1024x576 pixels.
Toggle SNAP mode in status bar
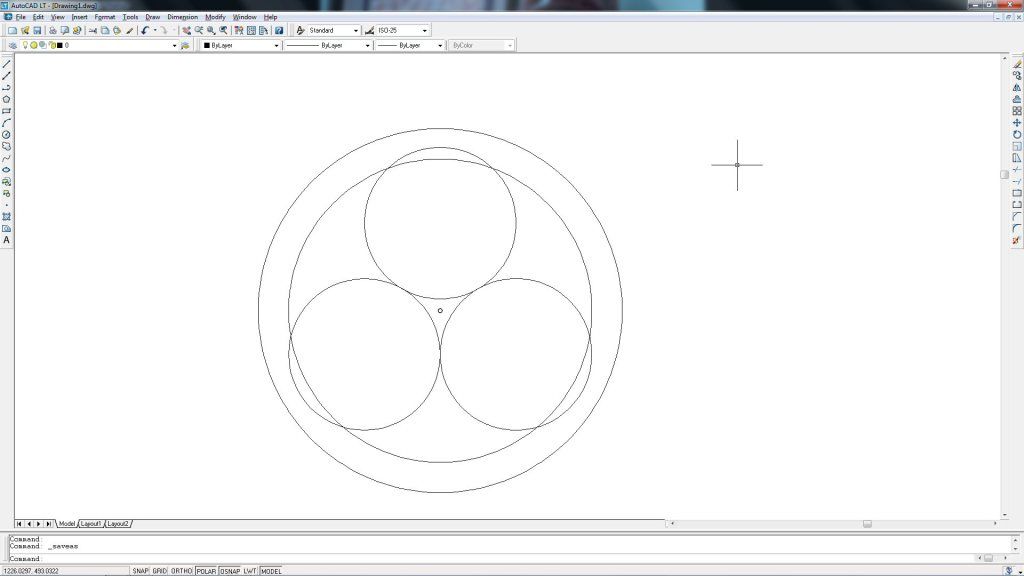click(140, 571)
